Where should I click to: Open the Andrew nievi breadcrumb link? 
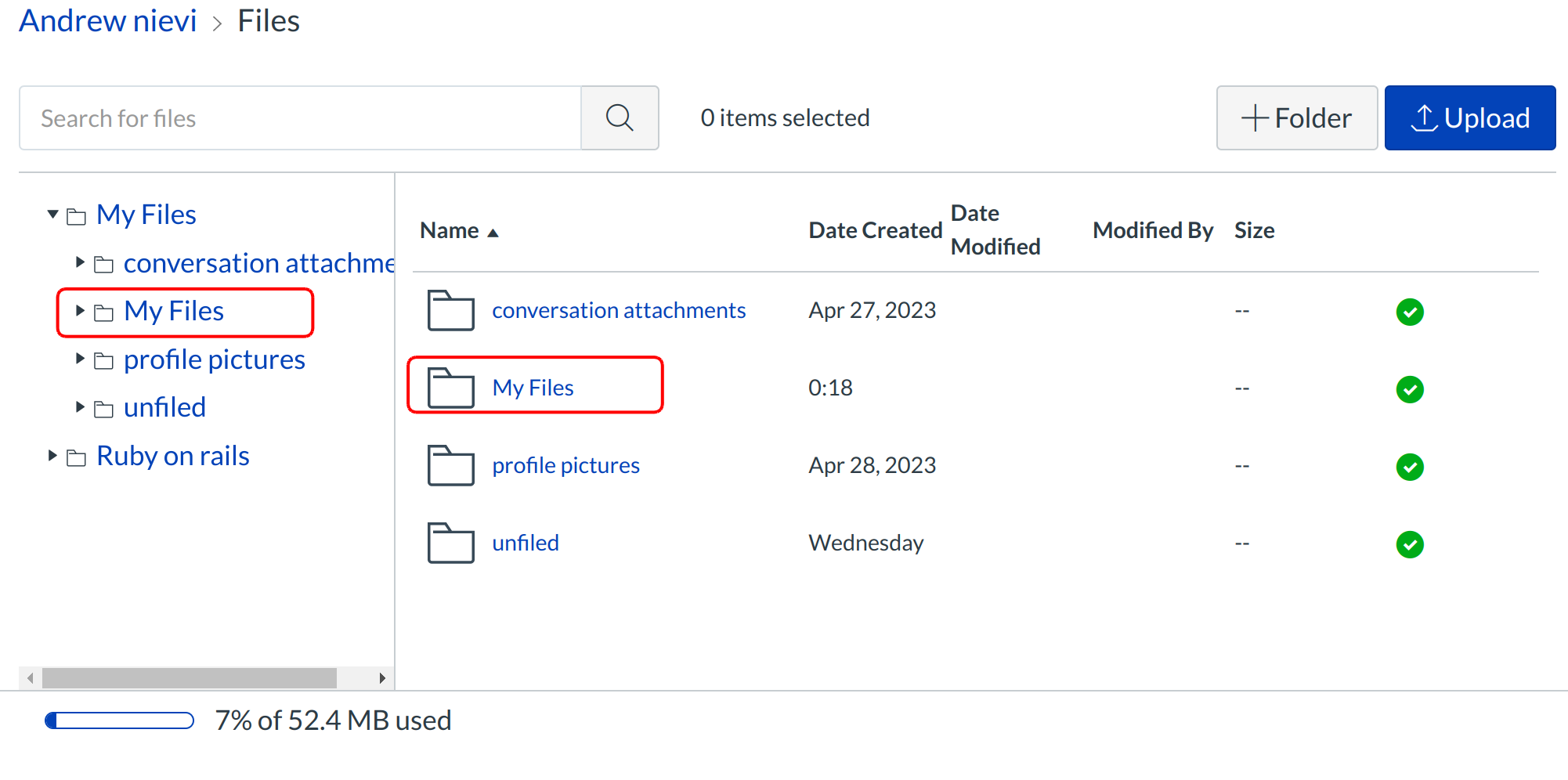coord(108,21)
